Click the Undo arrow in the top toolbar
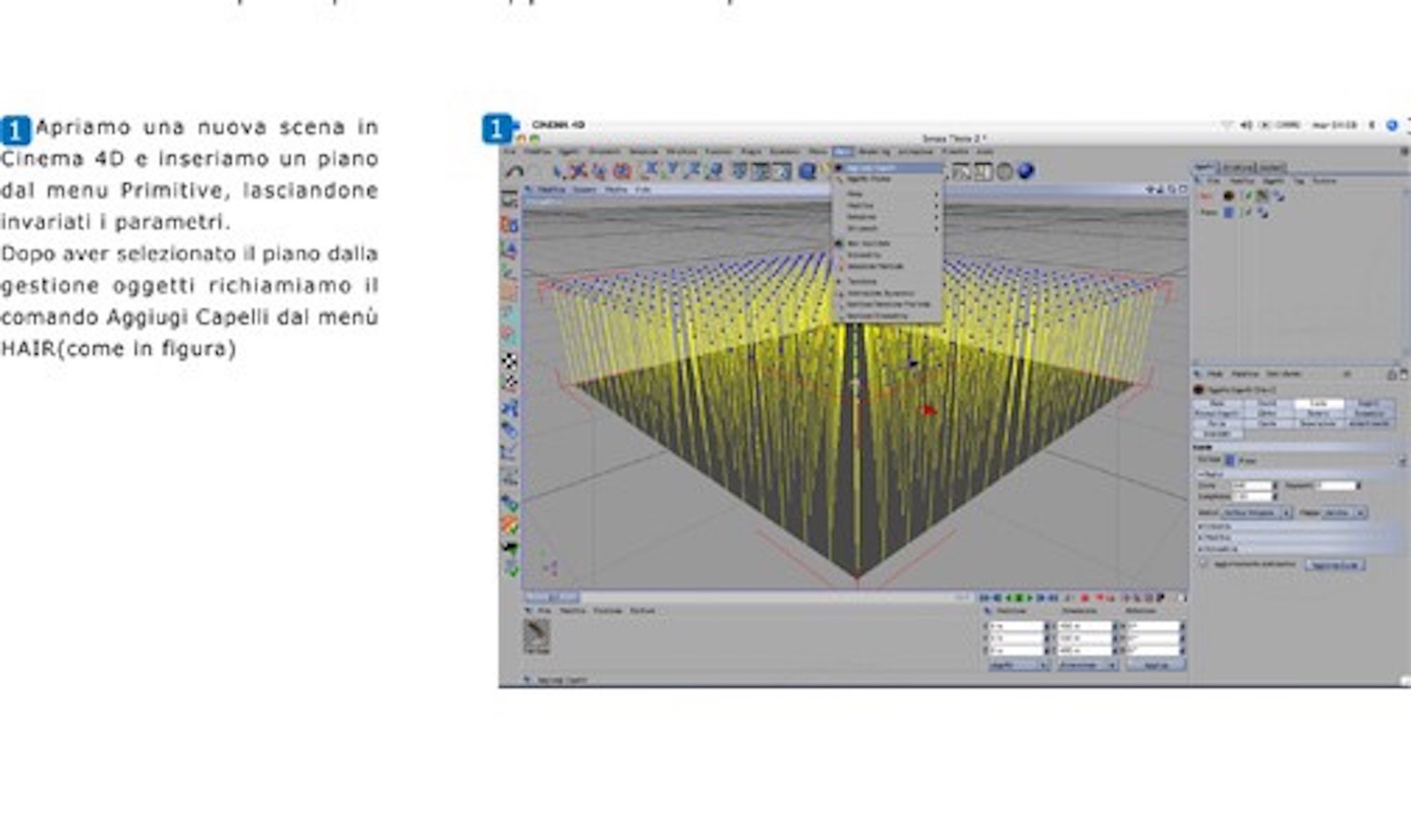 point(514,172)
